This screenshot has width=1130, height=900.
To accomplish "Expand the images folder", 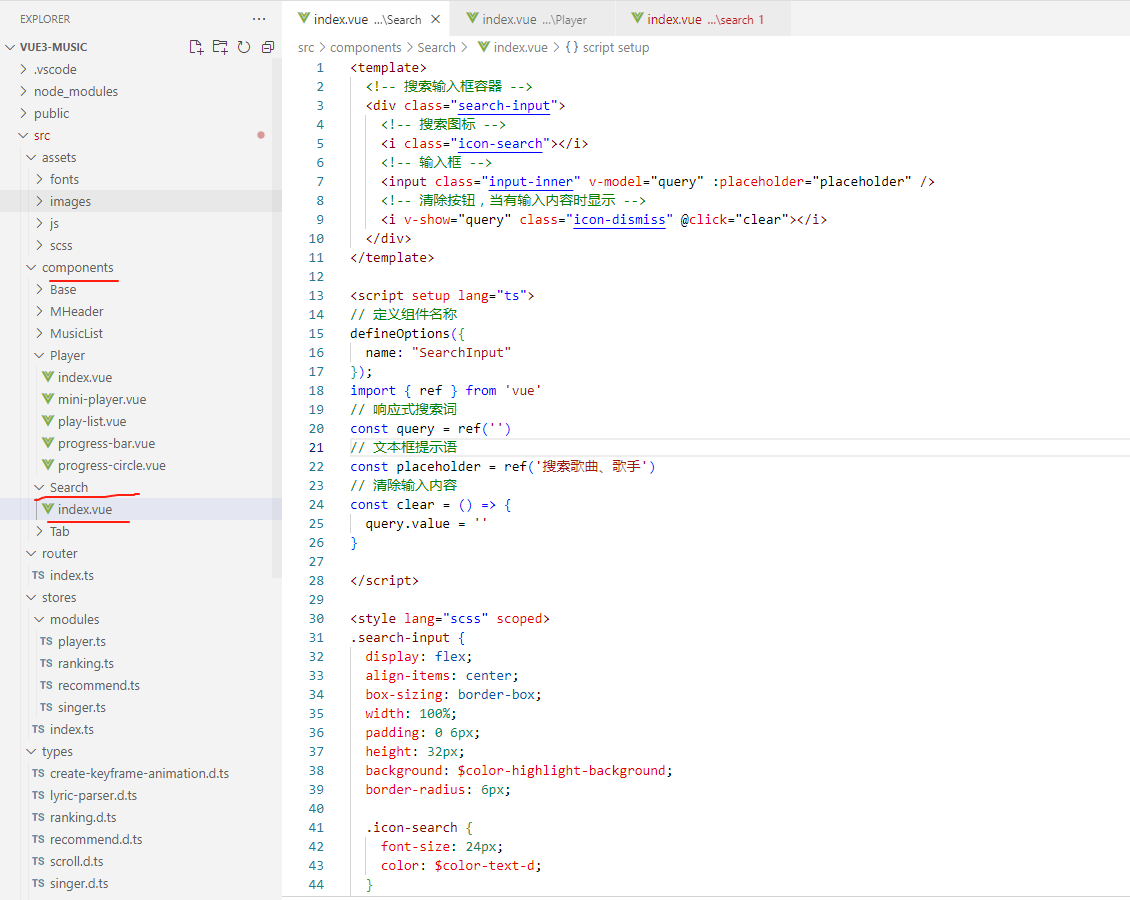I will [x=70, y=201].
